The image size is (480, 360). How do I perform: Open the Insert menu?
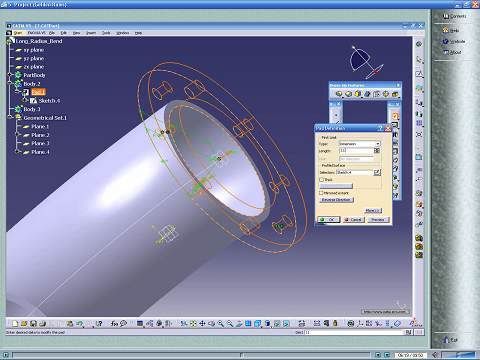pos(91,33)
